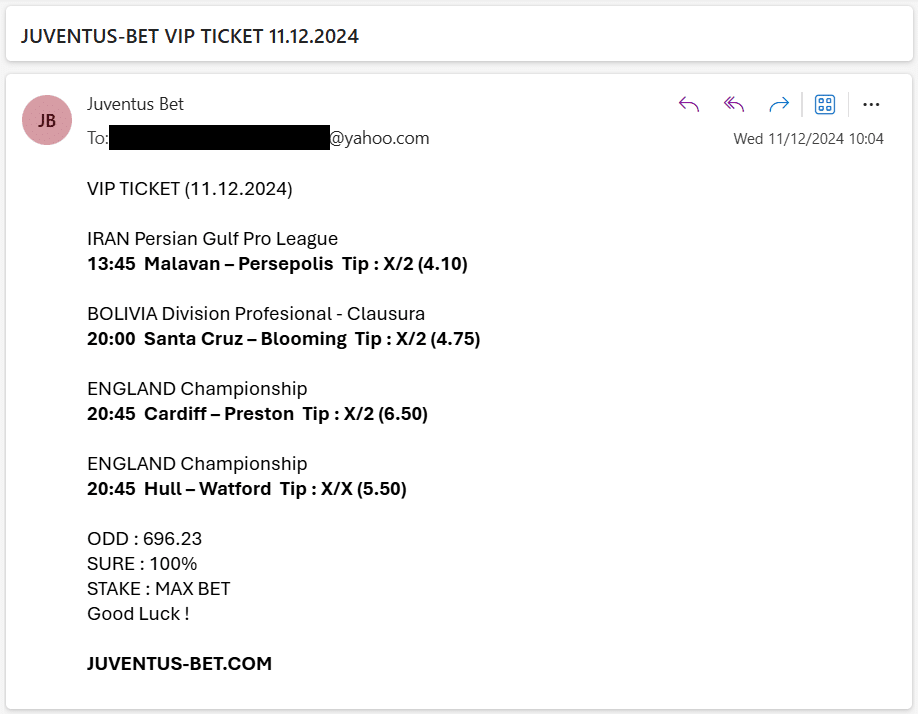This screenshot has height=714, width=919.
Task: Click the VIP TICKET (11.12.2024) heading
Action: (x=190, y=189)
